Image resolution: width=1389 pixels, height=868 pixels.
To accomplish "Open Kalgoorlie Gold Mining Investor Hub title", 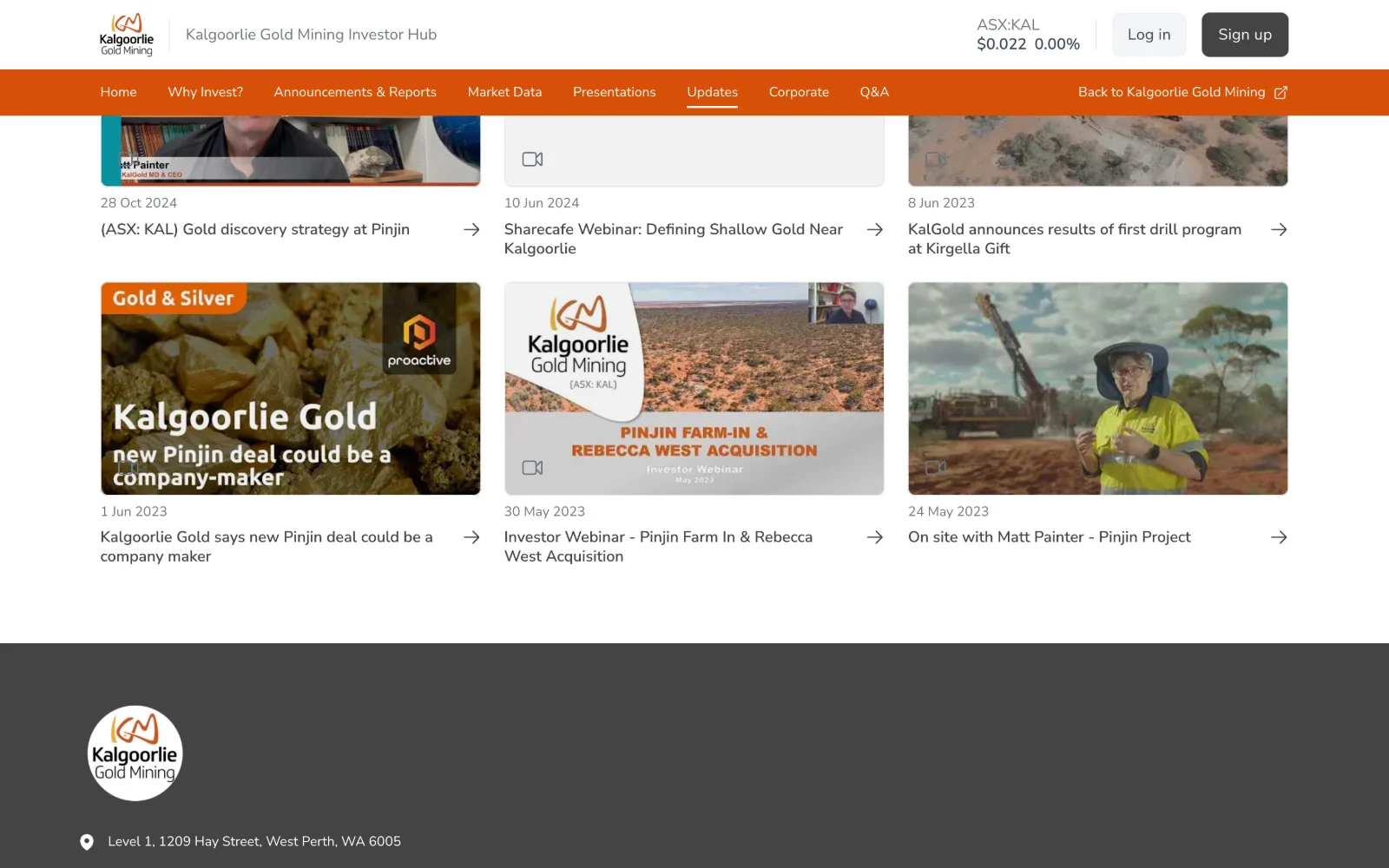I will click(311, 35).
